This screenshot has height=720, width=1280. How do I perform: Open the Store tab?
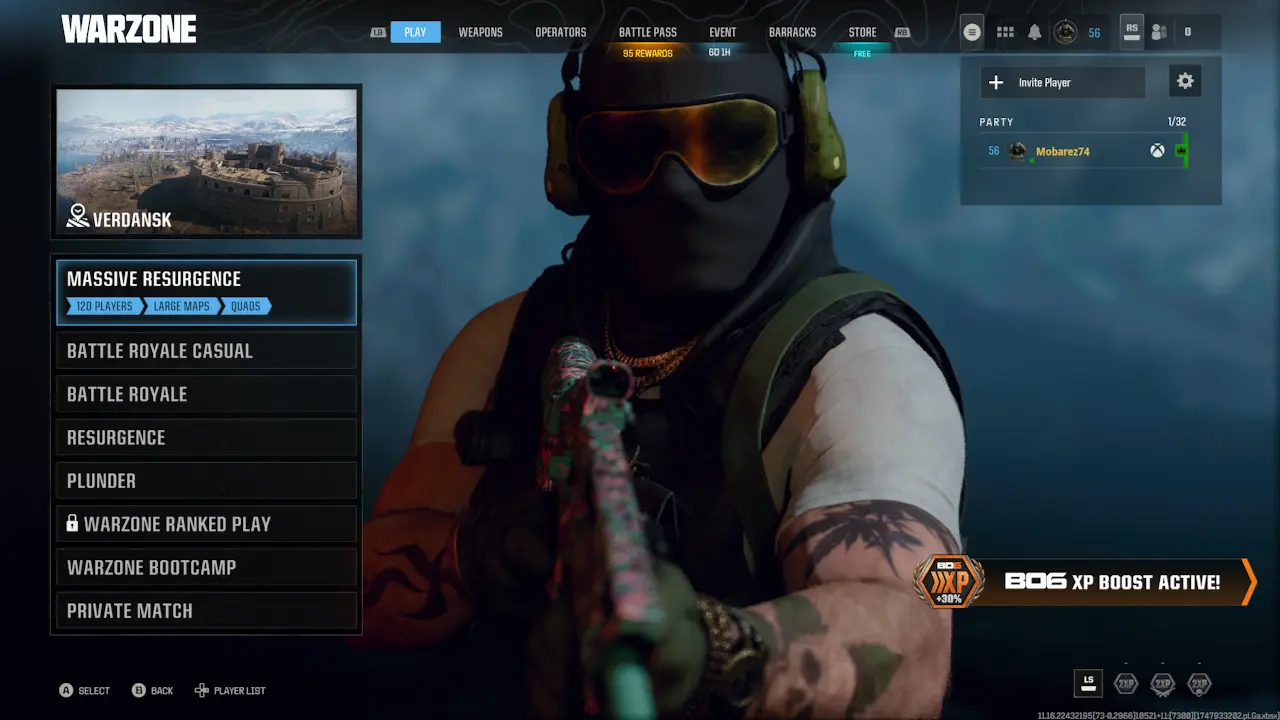coord(862,32)
